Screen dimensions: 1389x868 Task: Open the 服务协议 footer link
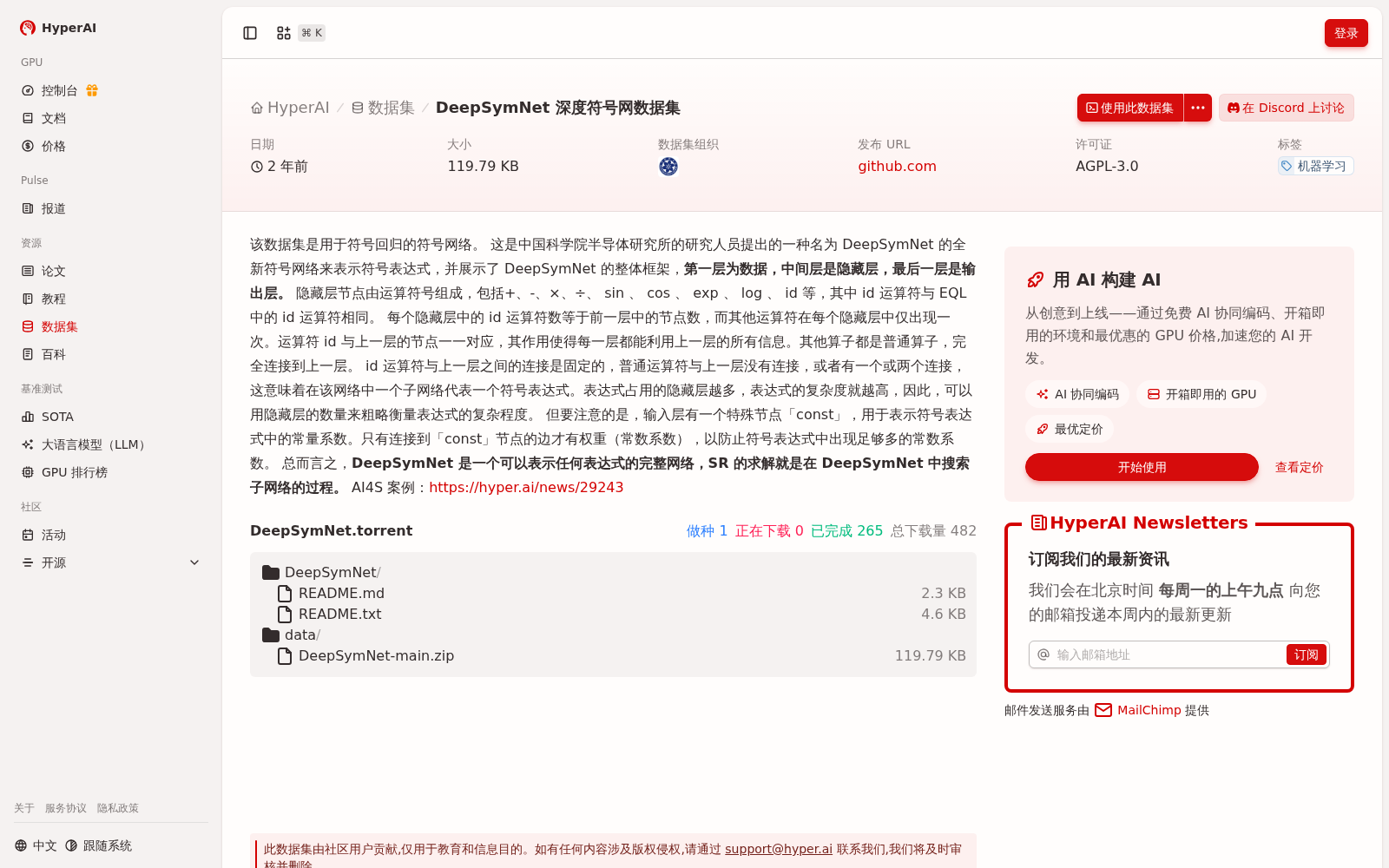click(x=66, y=808)
